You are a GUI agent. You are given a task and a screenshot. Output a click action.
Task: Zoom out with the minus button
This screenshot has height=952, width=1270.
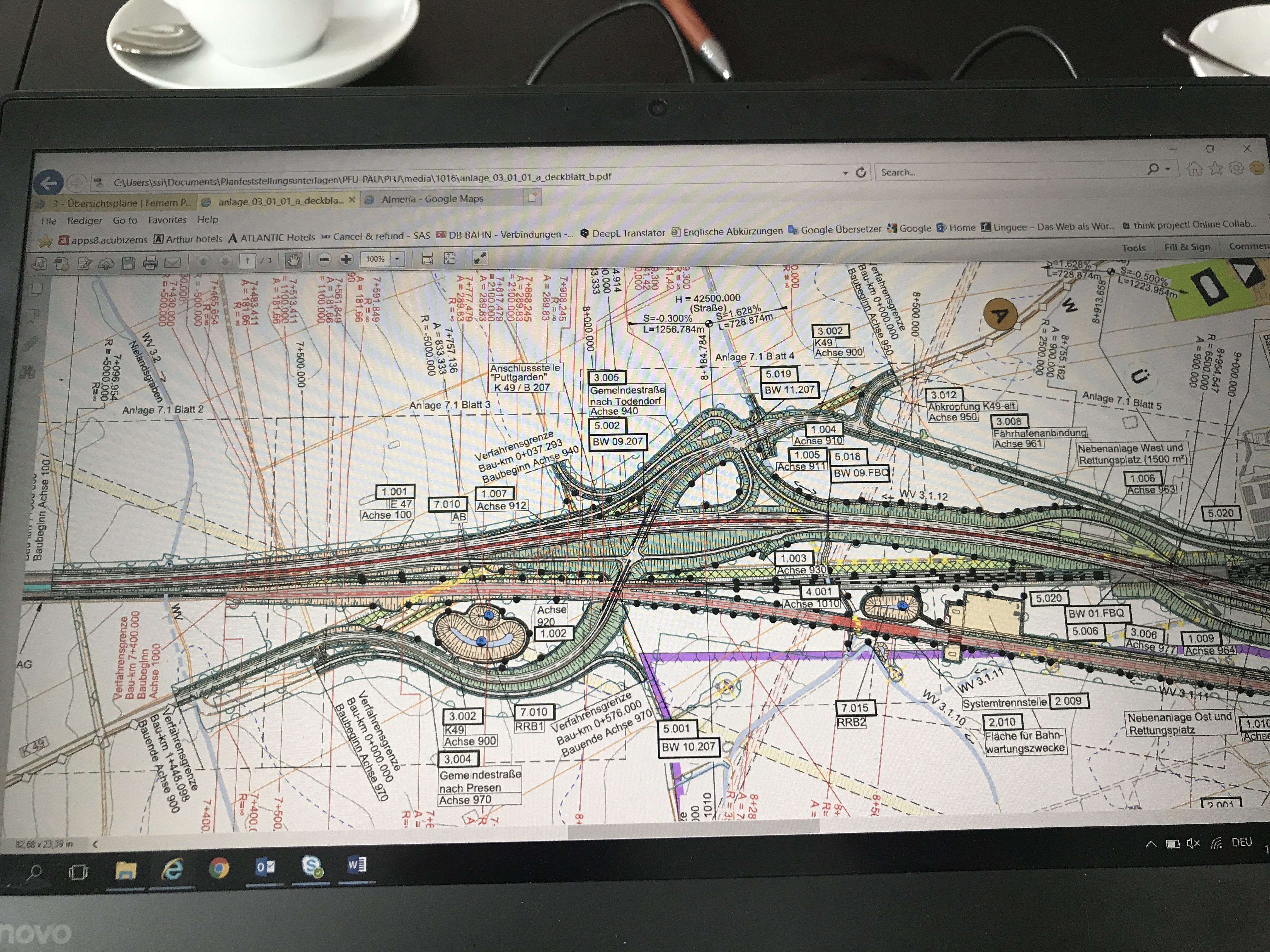[324, 260]
